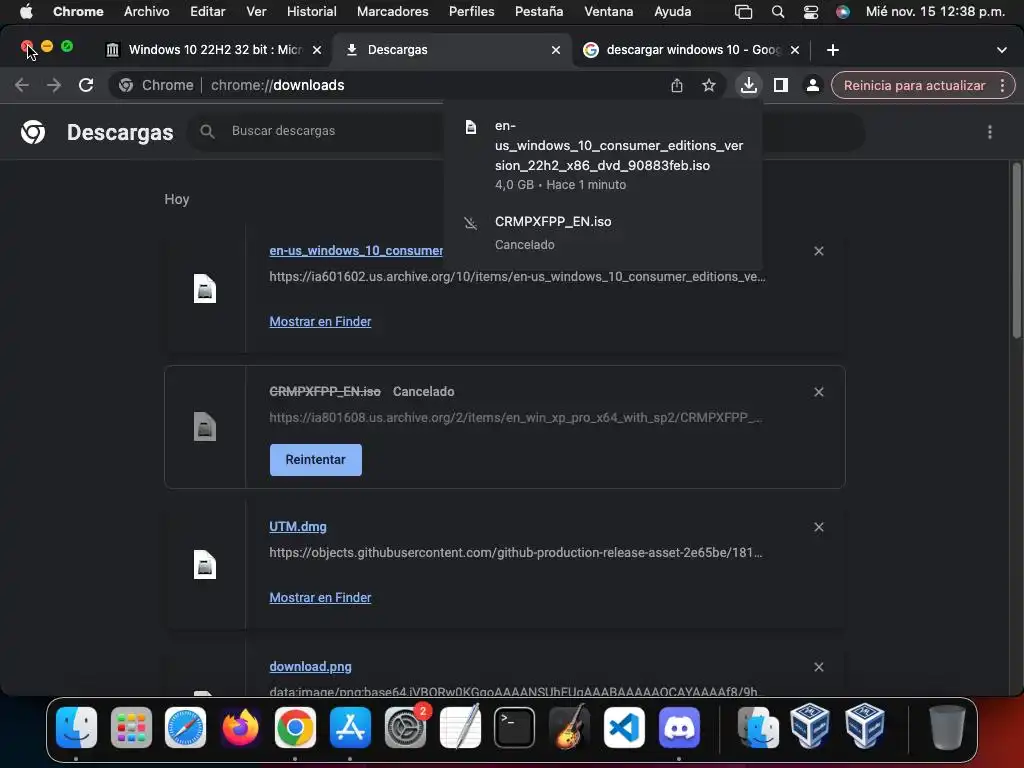The image size is (1024, 768).
Task: Select the cancelled CRMPXFPP_EN.iso in downloads popup
Action: tap(602, 233)
